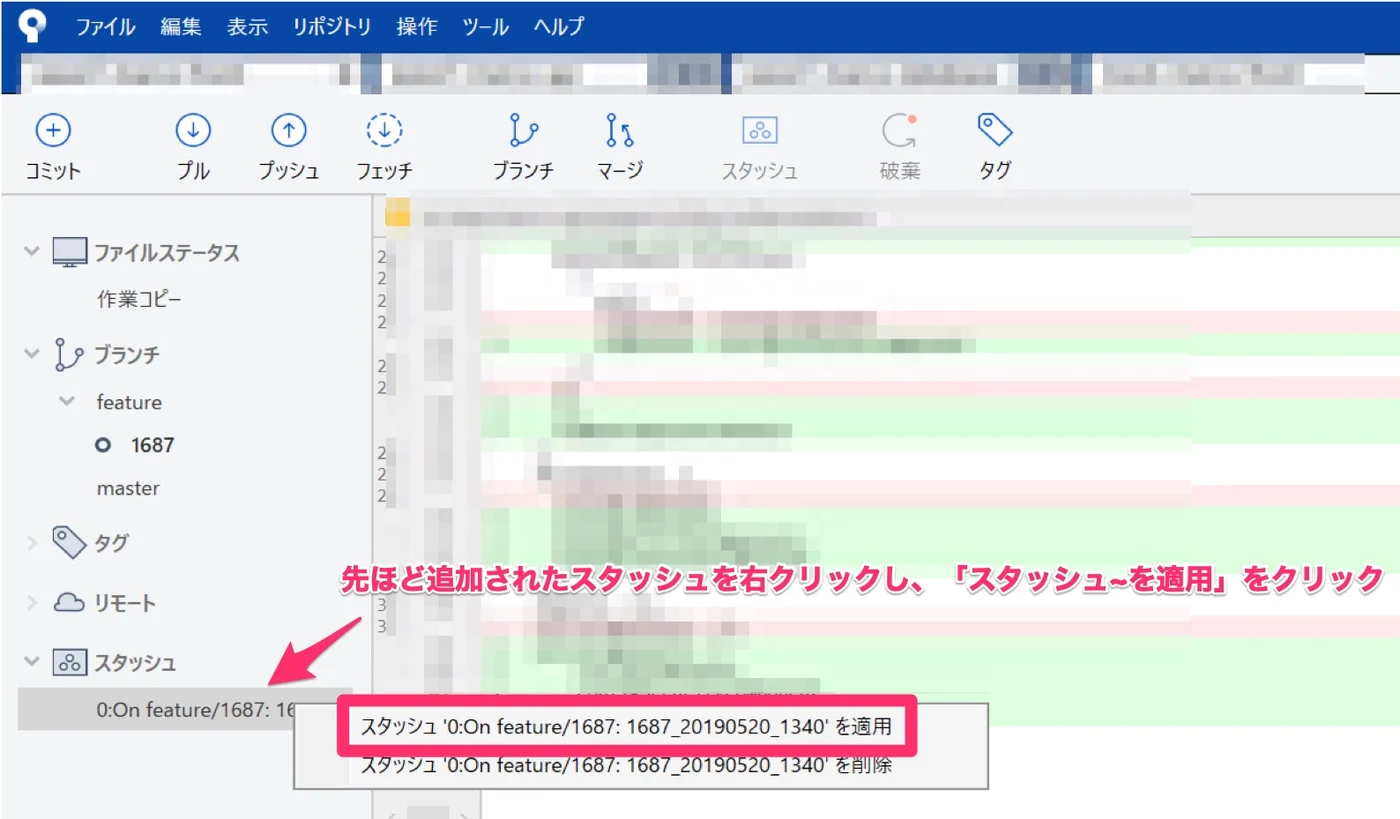The width and height of the screenshot is (1400, 819).
Task: Click the Fetch (フェッチ) toolbar icon
Action: pyautogui.click(x=384, y=130)
